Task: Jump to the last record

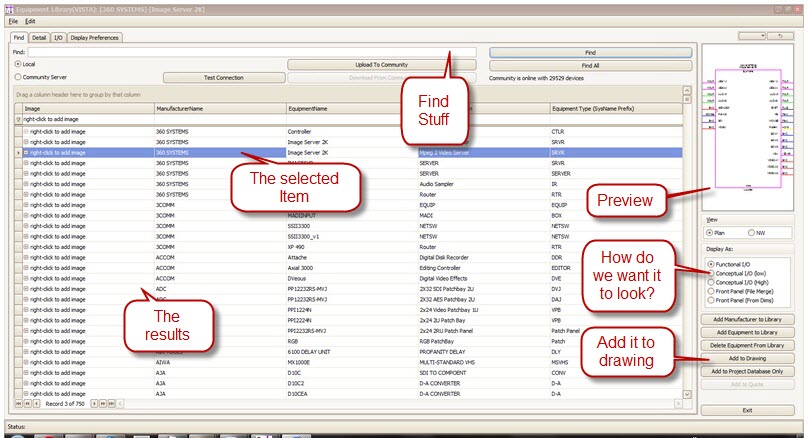Action: 111,404
